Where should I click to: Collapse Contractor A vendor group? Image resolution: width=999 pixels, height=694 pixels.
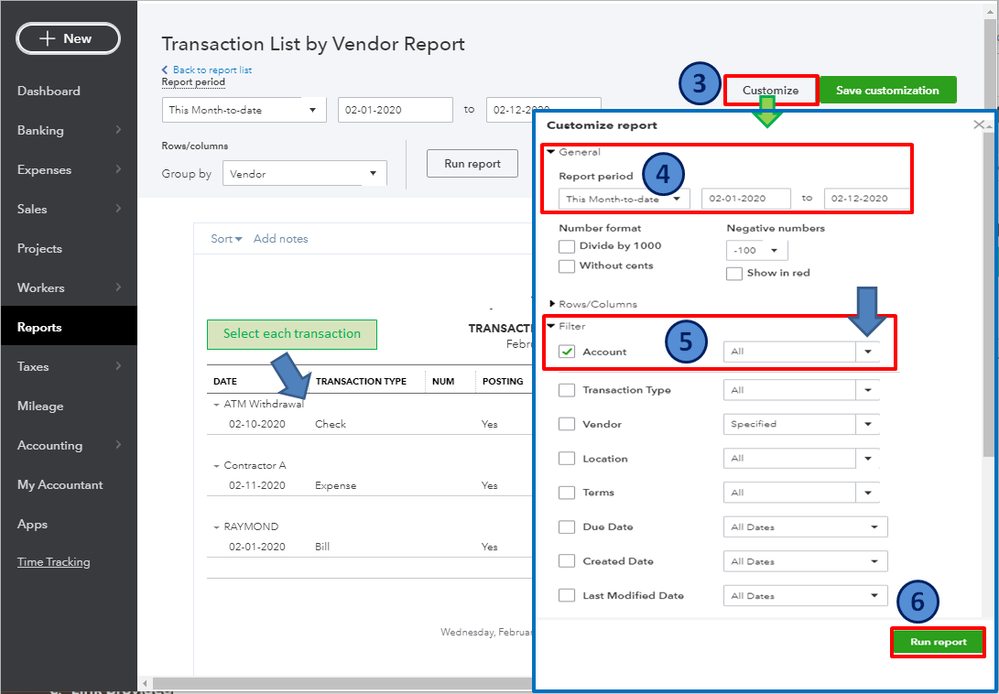click(217, 466)
